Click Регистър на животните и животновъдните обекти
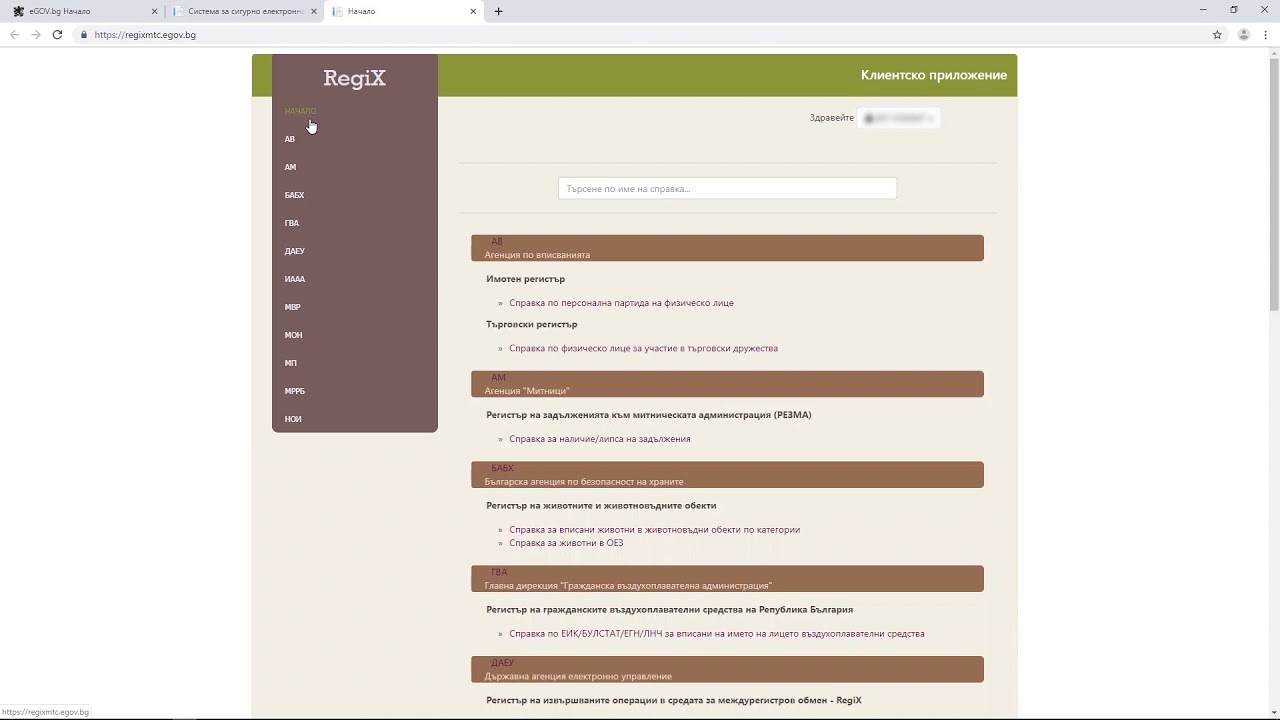This screenshot has width=1280, height=720. coord(601,506)
